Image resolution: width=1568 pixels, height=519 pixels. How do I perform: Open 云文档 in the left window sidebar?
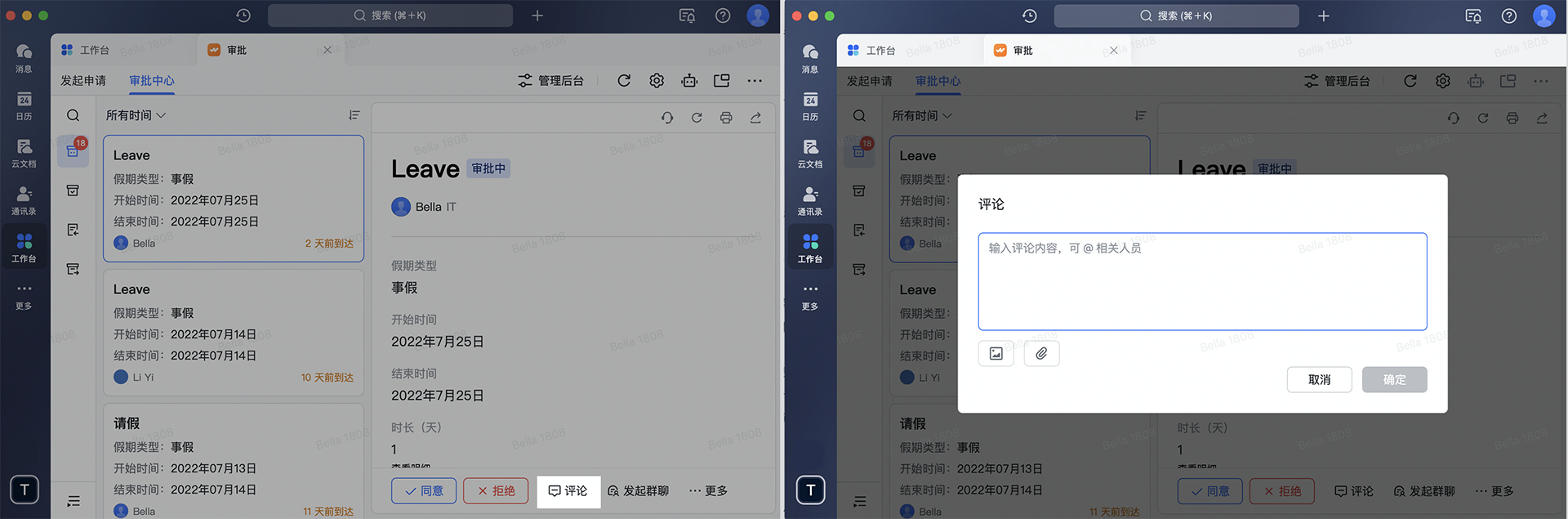pyautogui.click(x=24, y=153)
